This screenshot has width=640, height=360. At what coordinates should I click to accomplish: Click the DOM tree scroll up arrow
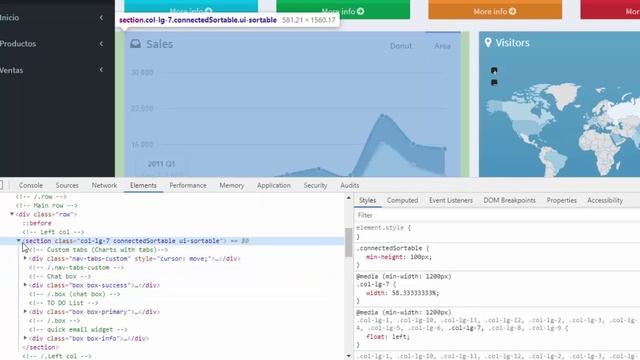point(349,198)
